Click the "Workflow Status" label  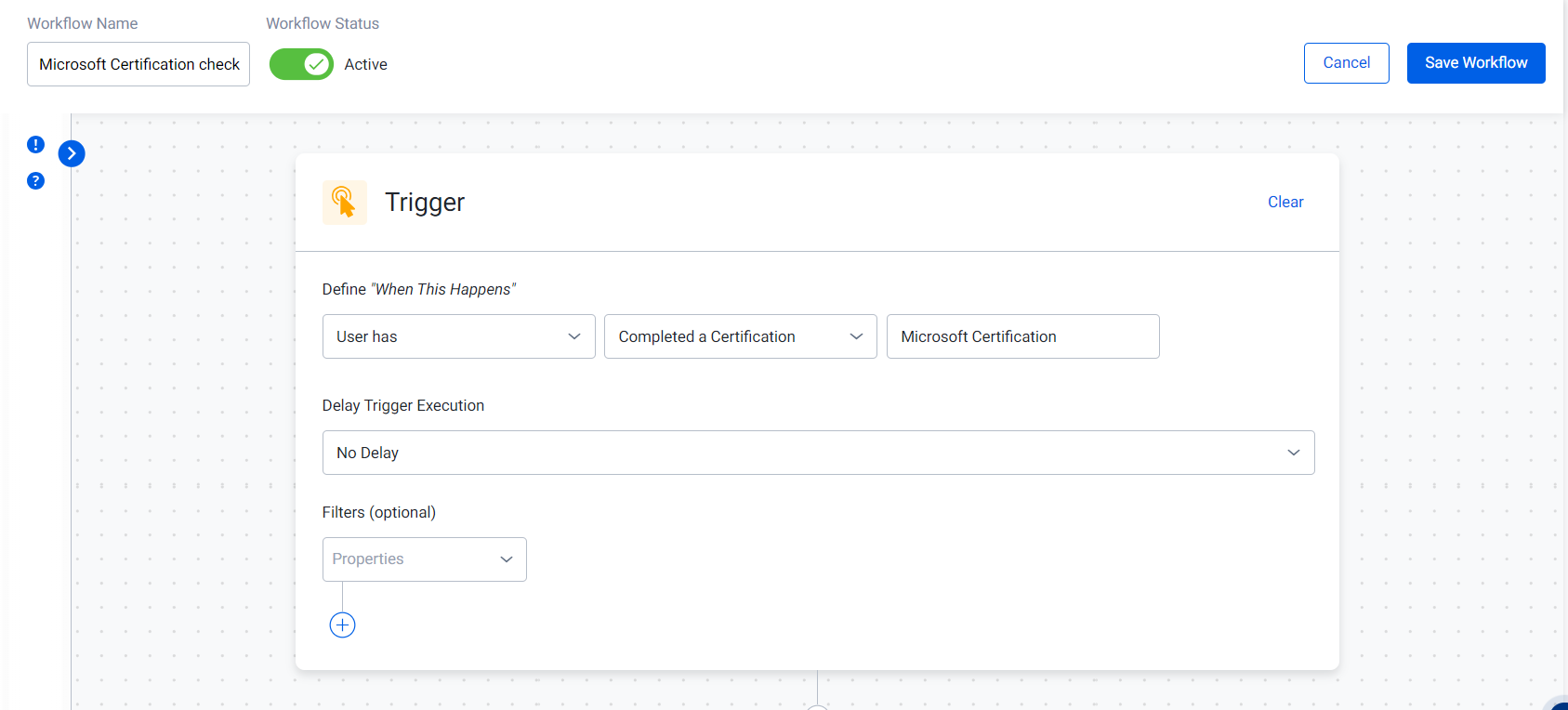(x=323, y=23)
